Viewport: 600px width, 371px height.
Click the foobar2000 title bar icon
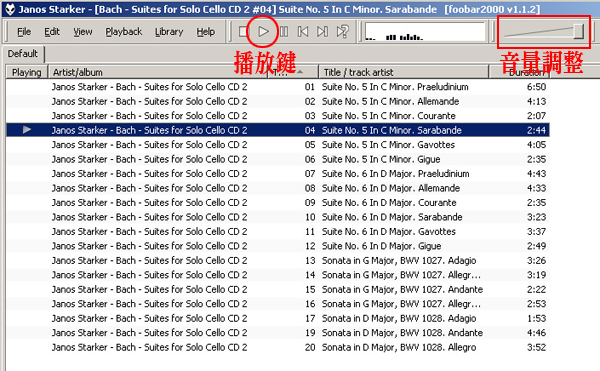pos(10,9)
